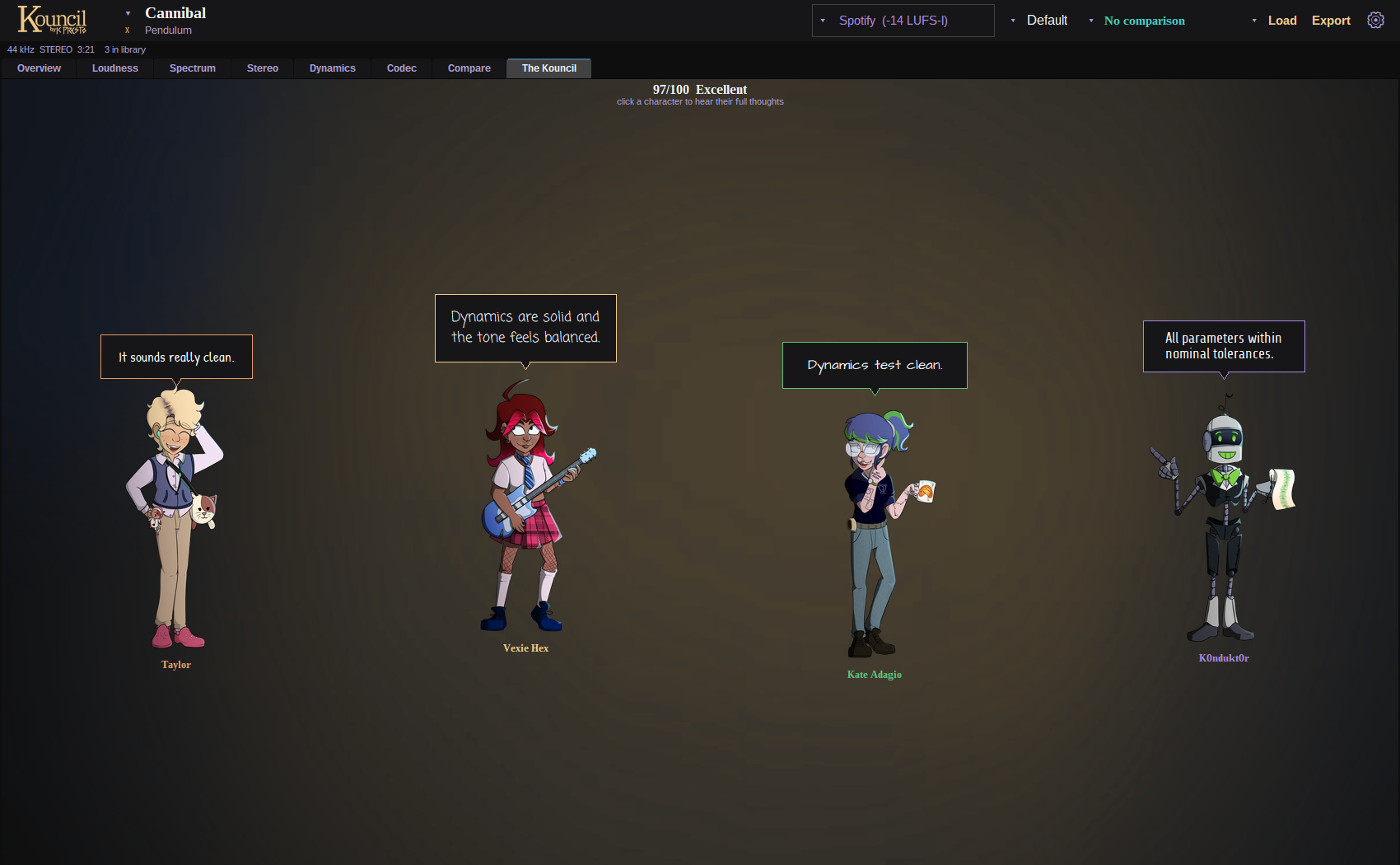1400x865 pixels.
Task: Go to the Codec tab
Action: pos(402,68)
